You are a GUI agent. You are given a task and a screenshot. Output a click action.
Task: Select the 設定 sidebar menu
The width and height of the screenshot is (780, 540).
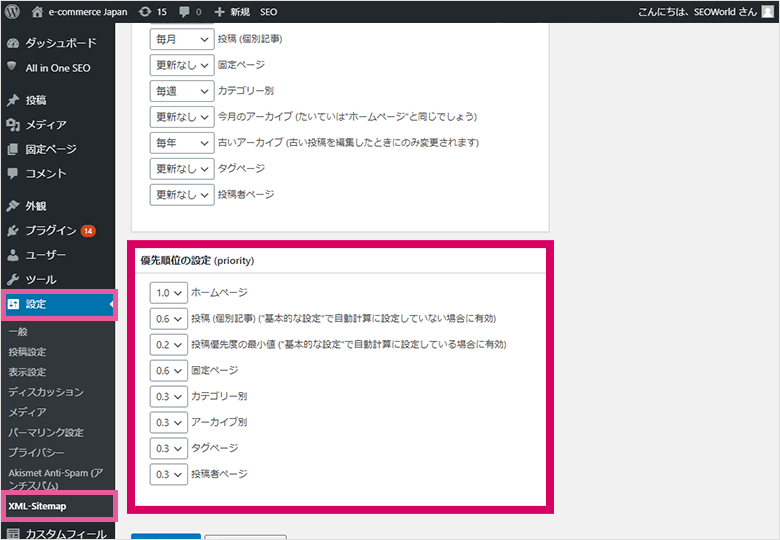click(x=58, y=304)
